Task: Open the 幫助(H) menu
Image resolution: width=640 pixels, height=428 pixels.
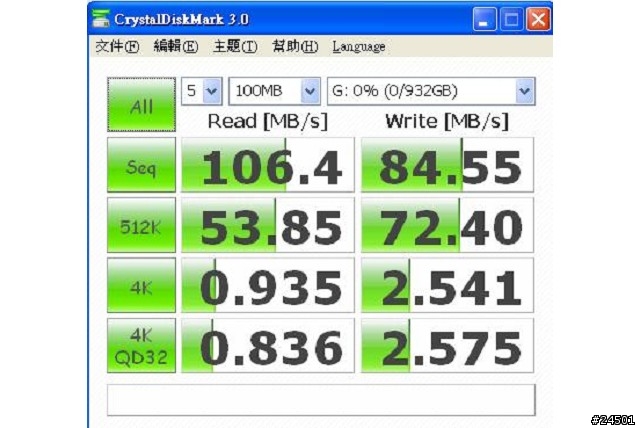Action: 295,47
